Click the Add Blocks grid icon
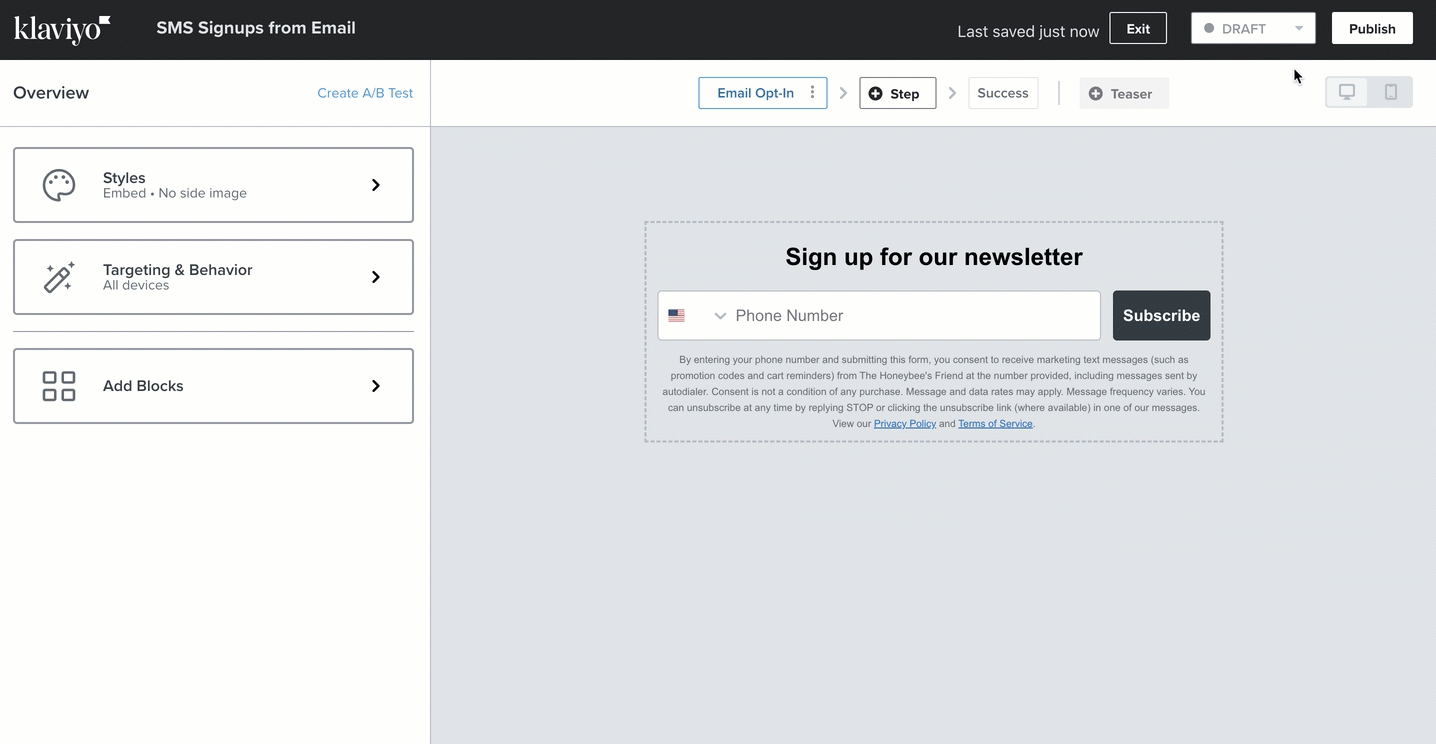The height and width of the screenshot is (744, 1436). [x=58, y=385]
